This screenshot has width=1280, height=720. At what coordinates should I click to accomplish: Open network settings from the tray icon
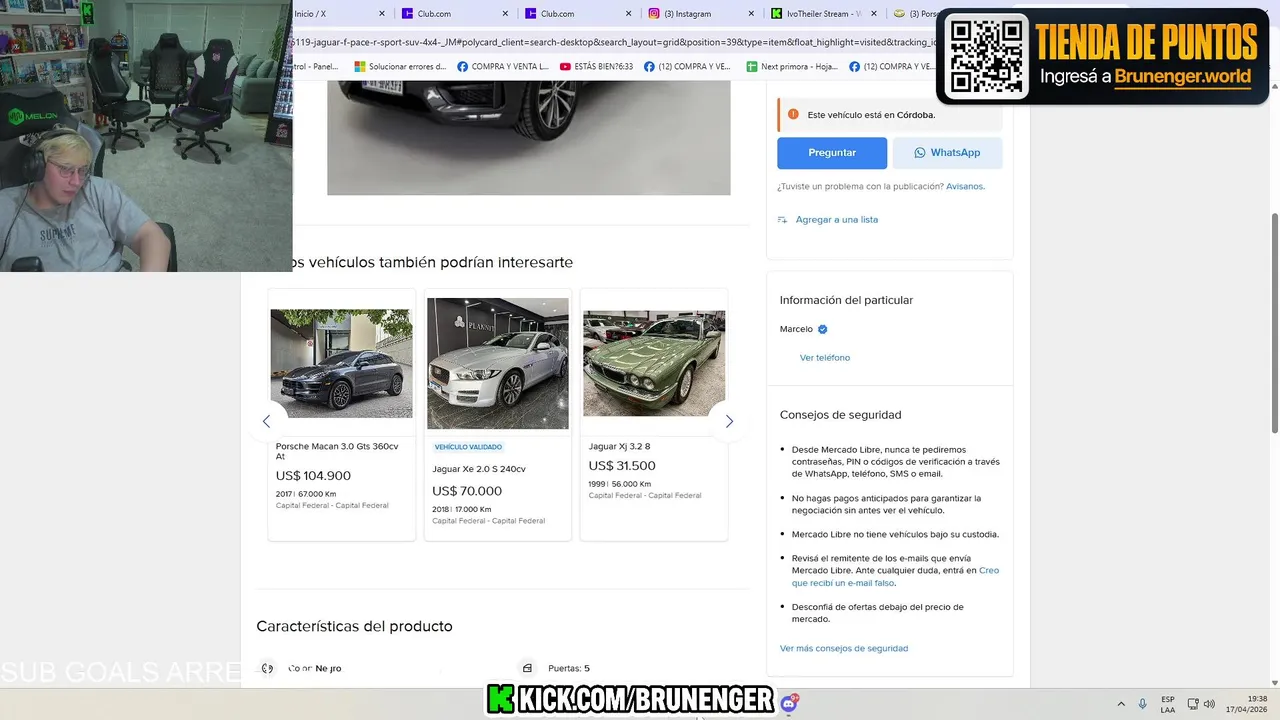tap(1193, 704)
